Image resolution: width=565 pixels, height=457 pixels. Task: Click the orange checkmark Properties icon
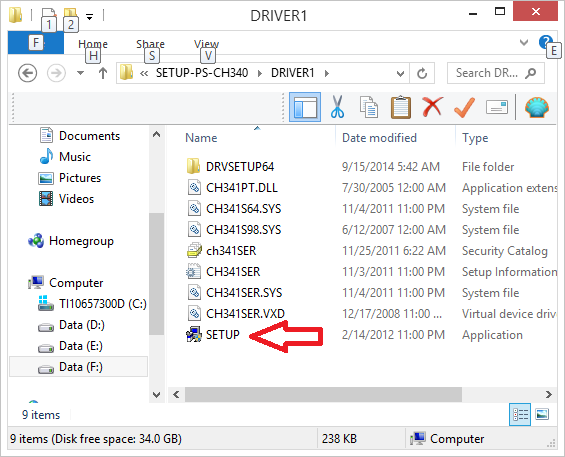464,107
